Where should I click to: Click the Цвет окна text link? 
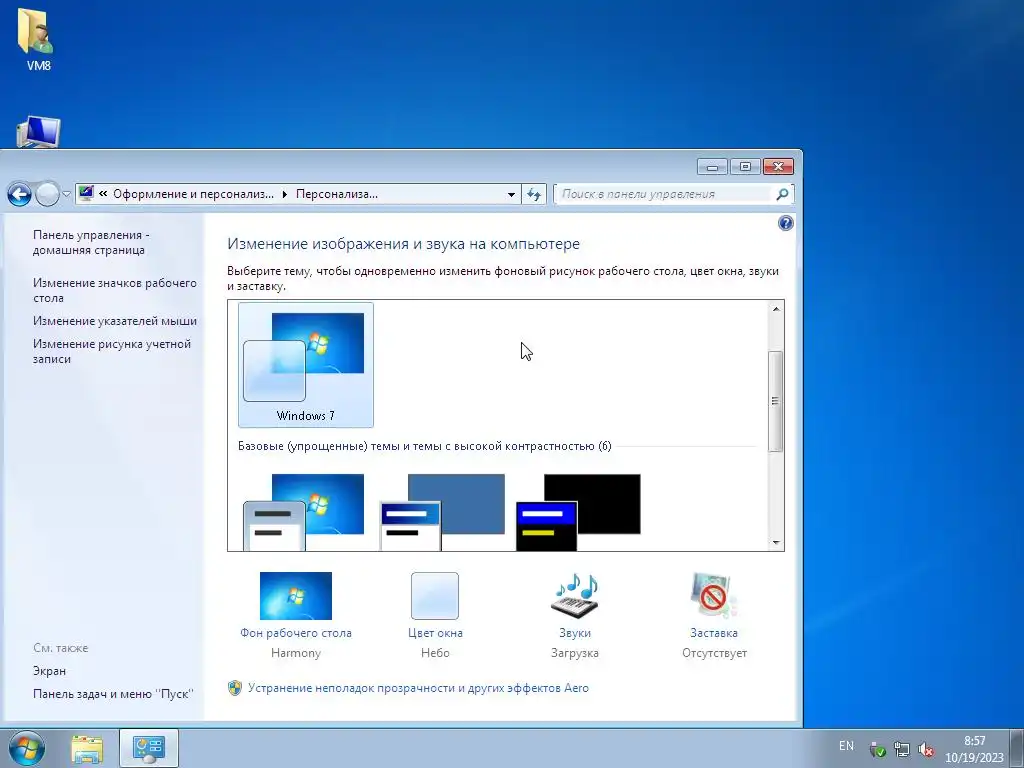click(435, 633)
